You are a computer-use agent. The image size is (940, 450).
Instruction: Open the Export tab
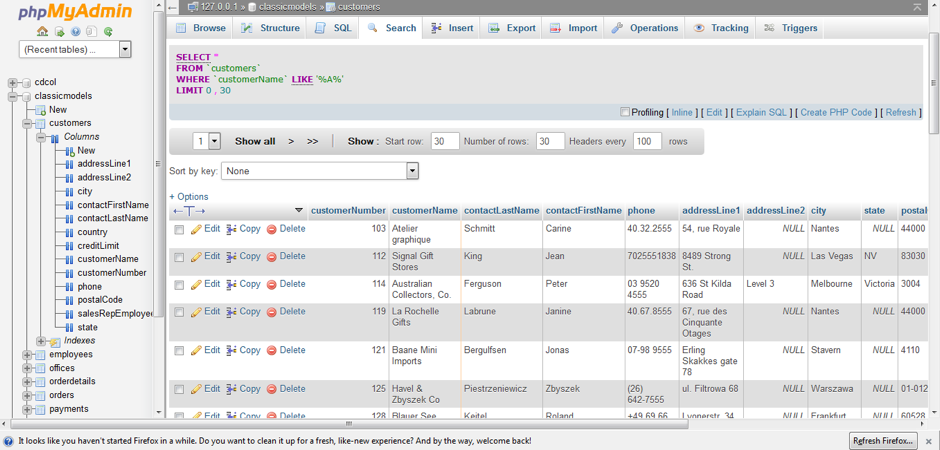coord(511,28)
